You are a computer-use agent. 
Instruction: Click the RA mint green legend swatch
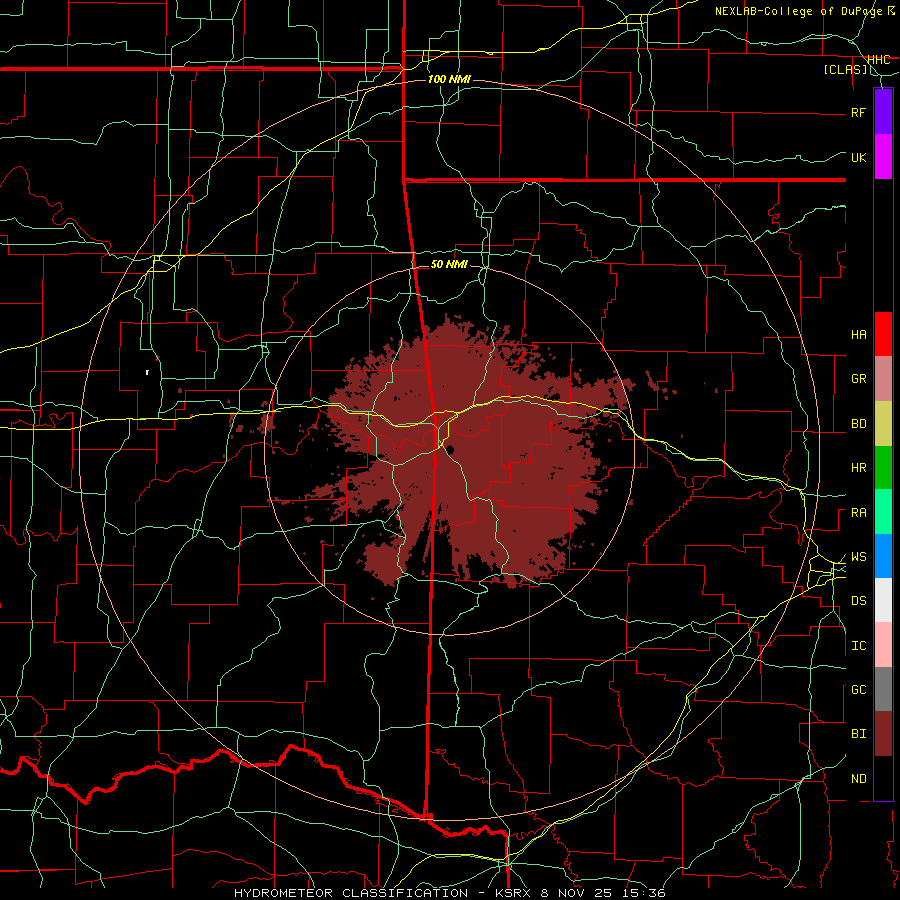coord(883,512)
